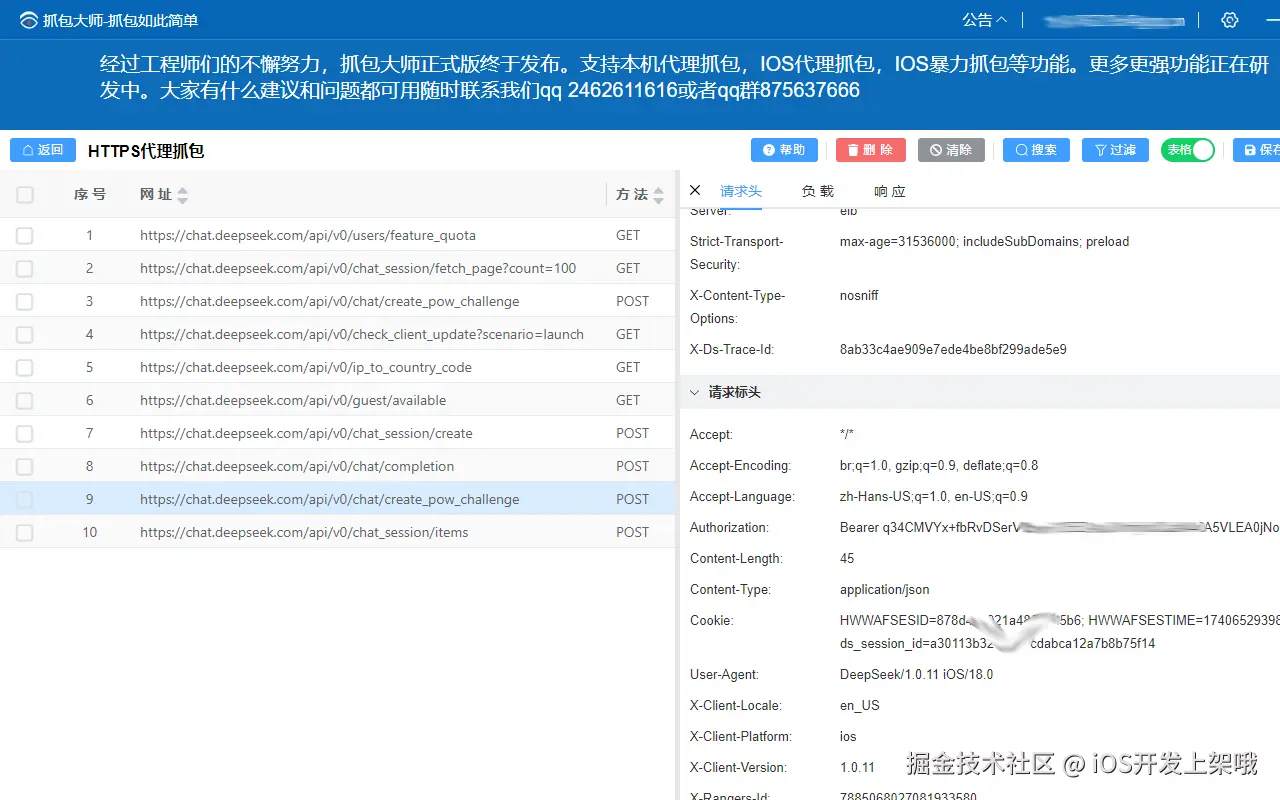Check the row 6 guest/available checkbox
Image resolution: width=1280 pixels, height=800 pixels.
(x=25, y=401)
